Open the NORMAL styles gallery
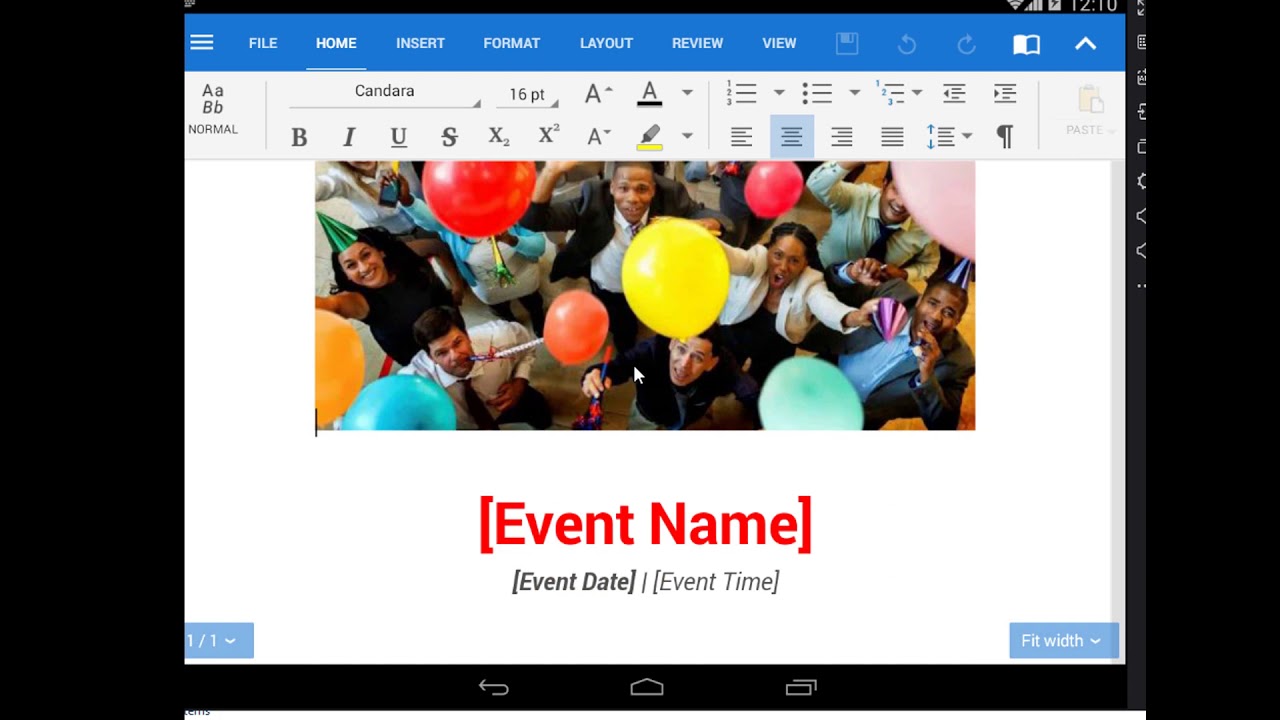 coord(213,109)
